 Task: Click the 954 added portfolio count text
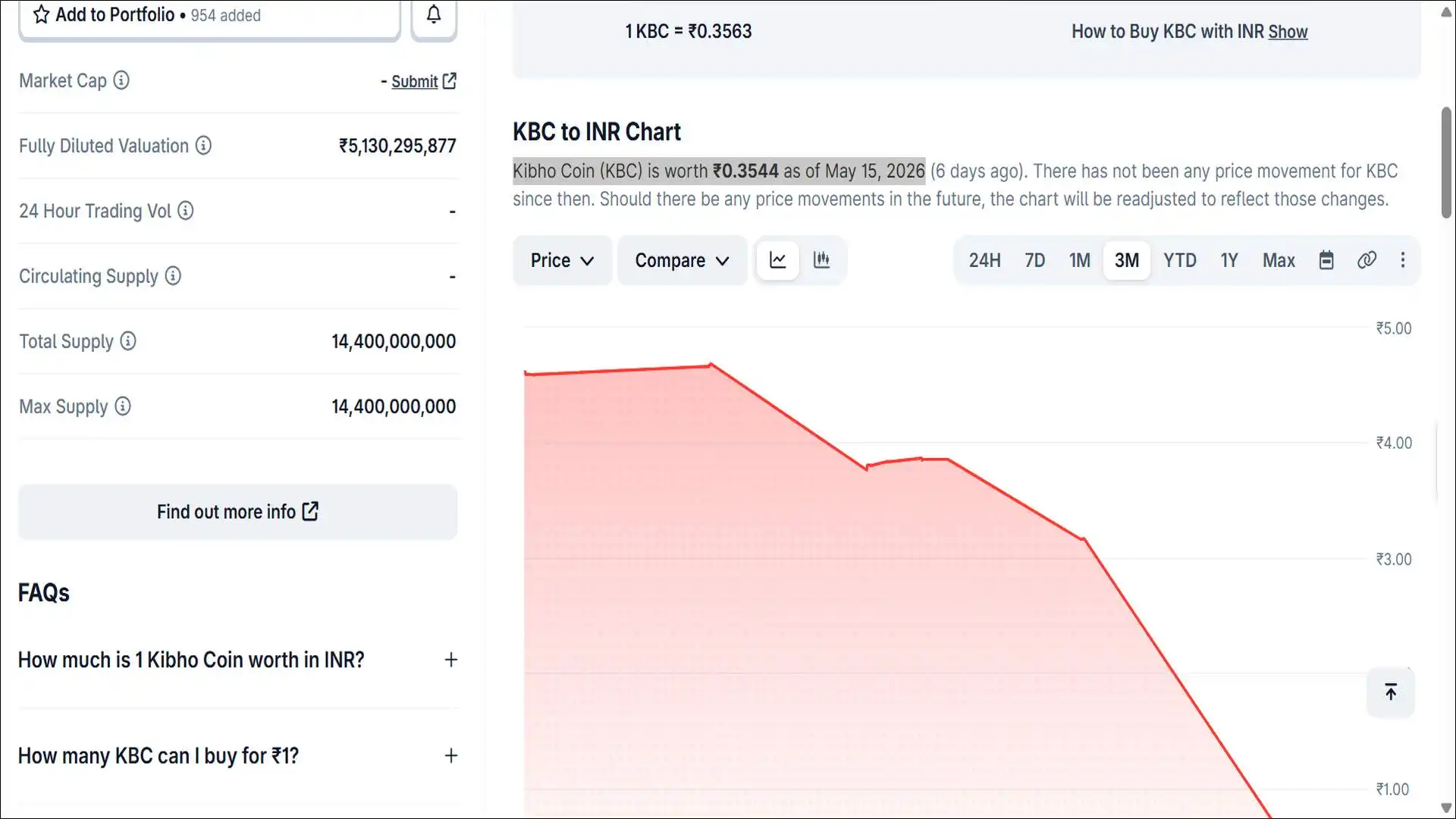pos(226,15)
